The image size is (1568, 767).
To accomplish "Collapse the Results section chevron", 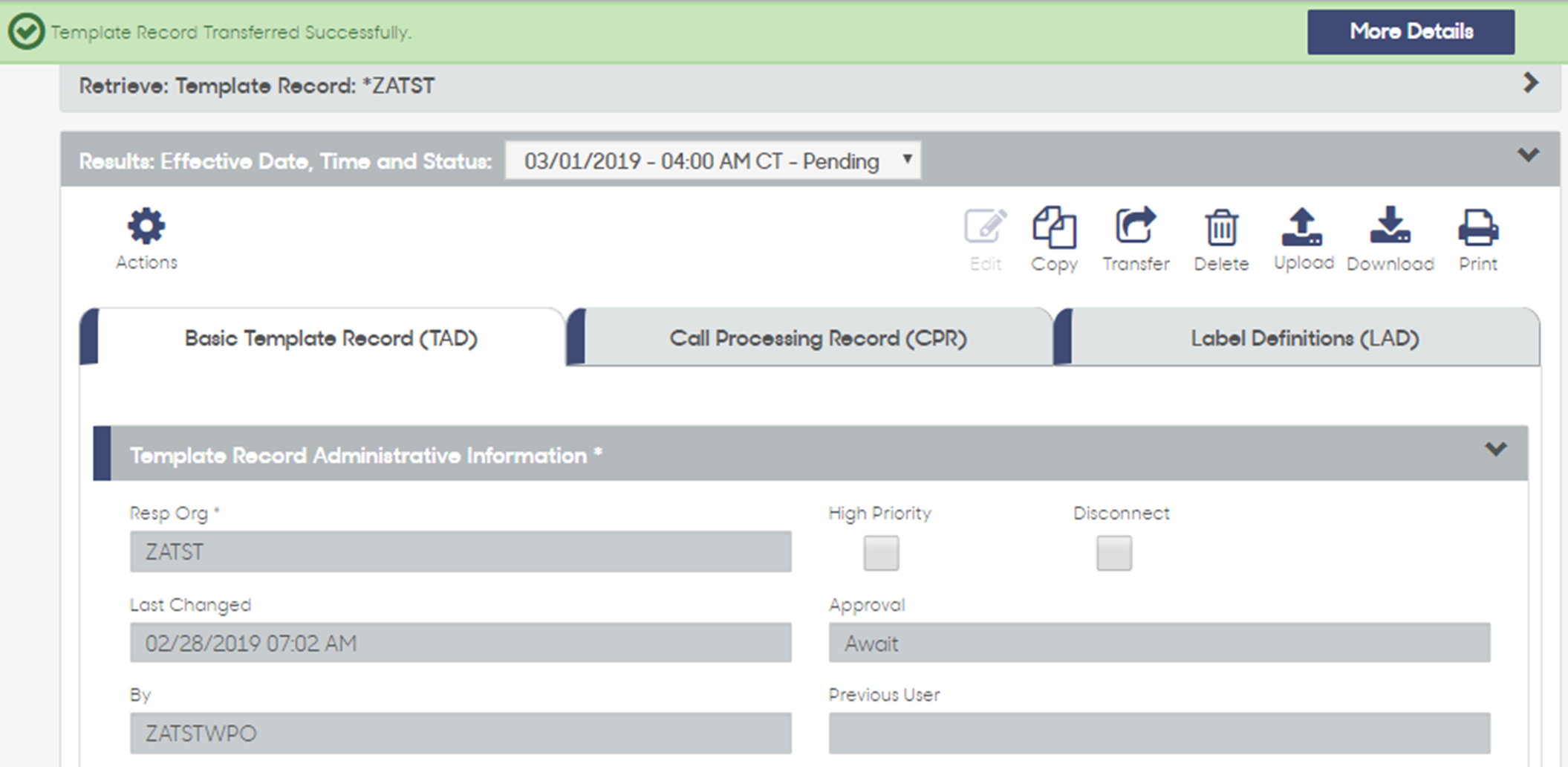I will coord(1528,155).
